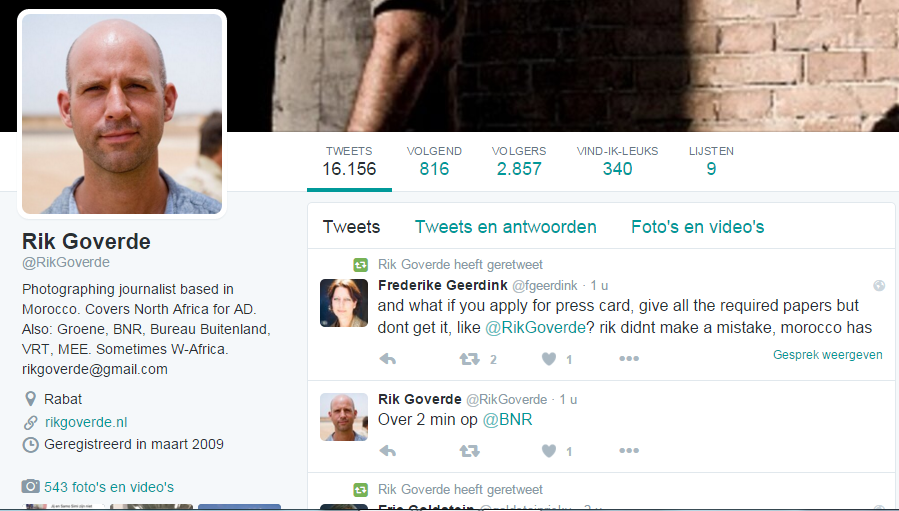Click the globe icon on Frederike's tweet

(878, 286)
